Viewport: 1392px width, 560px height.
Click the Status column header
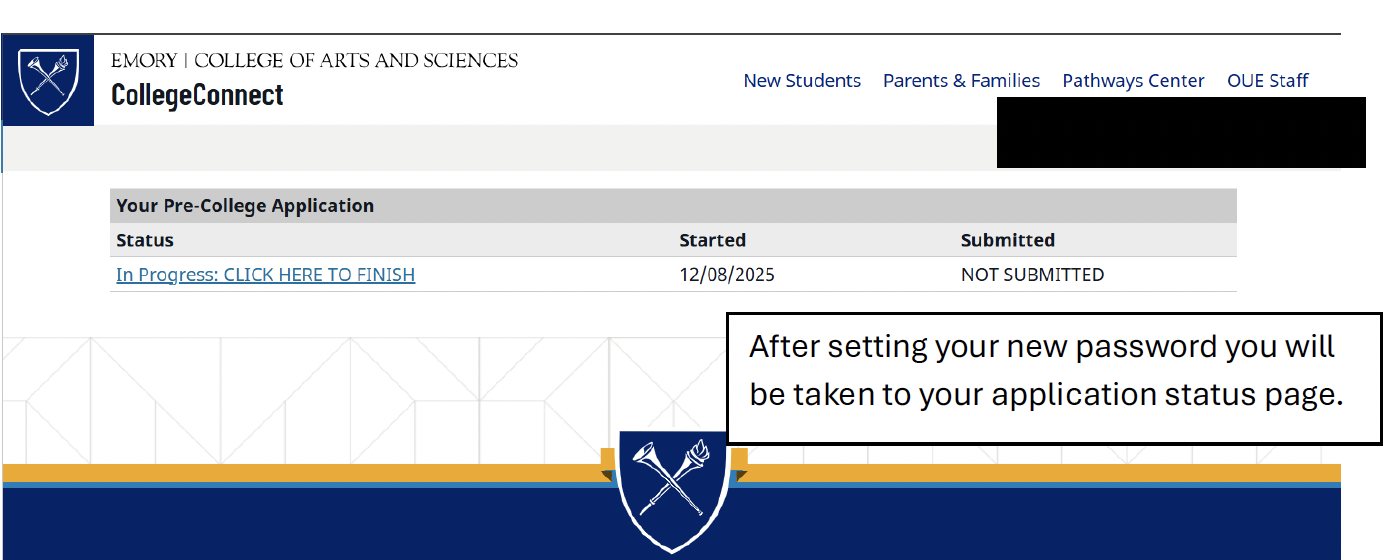pyautogui.click(x=145, y=240)
